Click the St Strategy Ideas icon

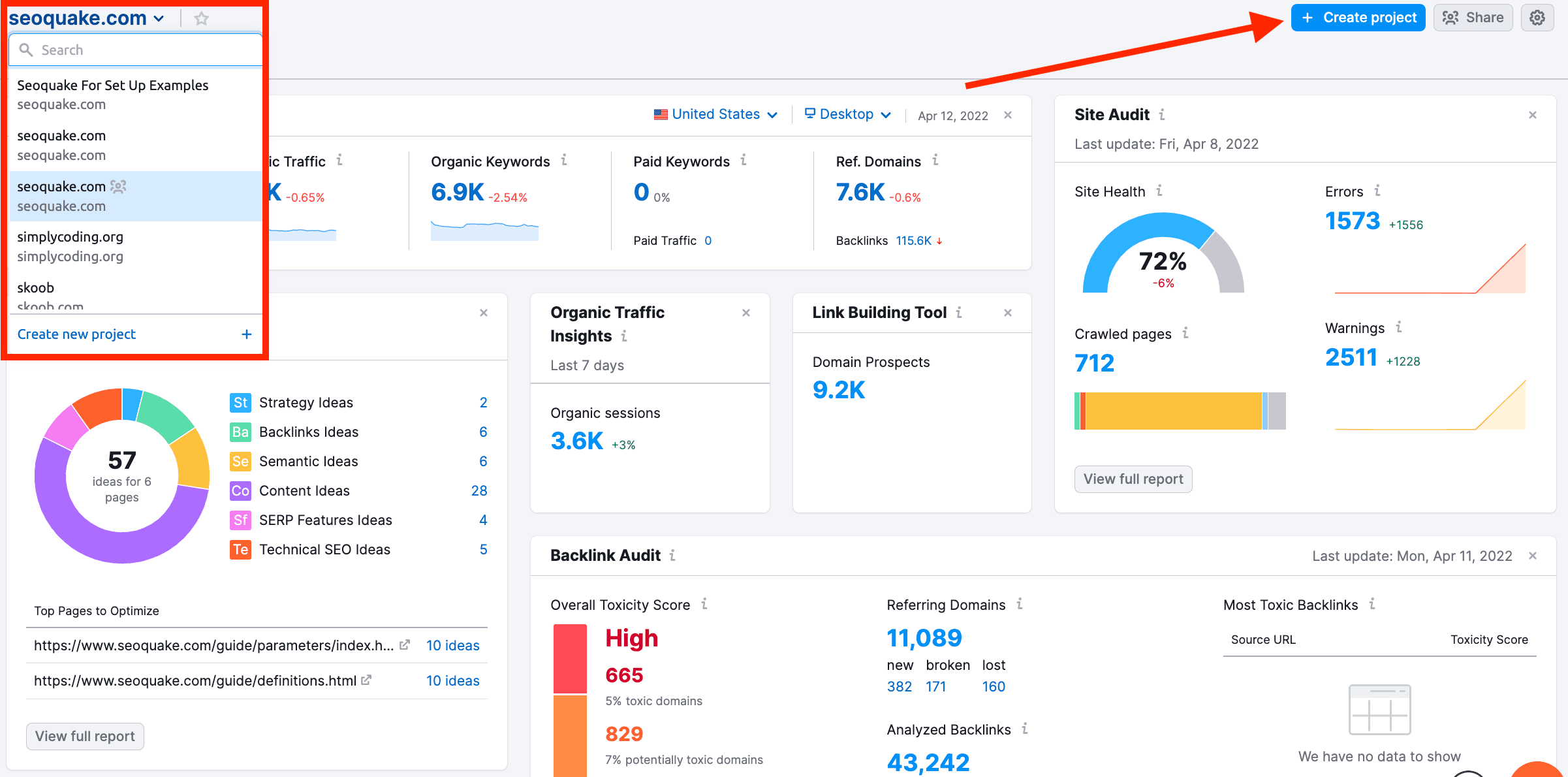tap(241, 403)
